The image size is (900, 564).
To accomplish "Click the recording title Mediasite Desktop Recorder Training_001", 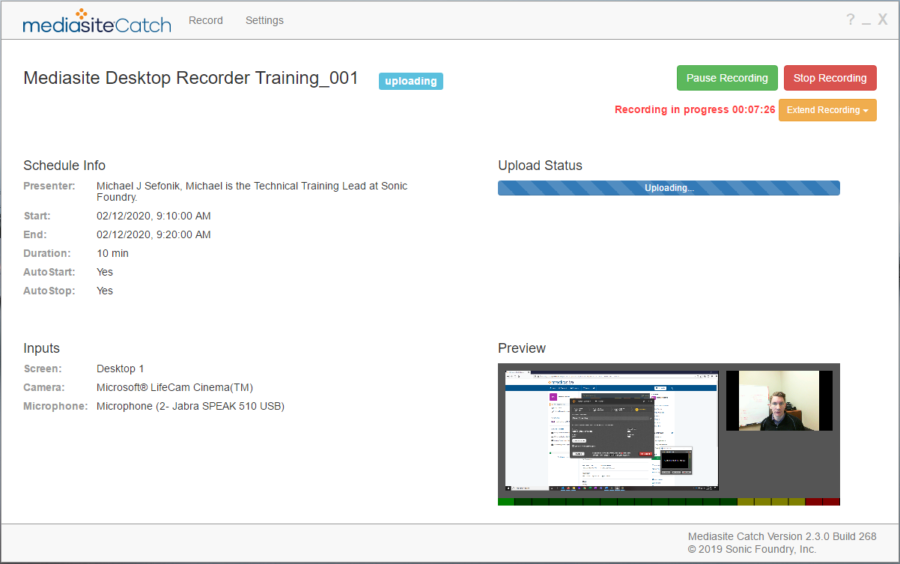I will pyautogui.click(x=191, y=78).
